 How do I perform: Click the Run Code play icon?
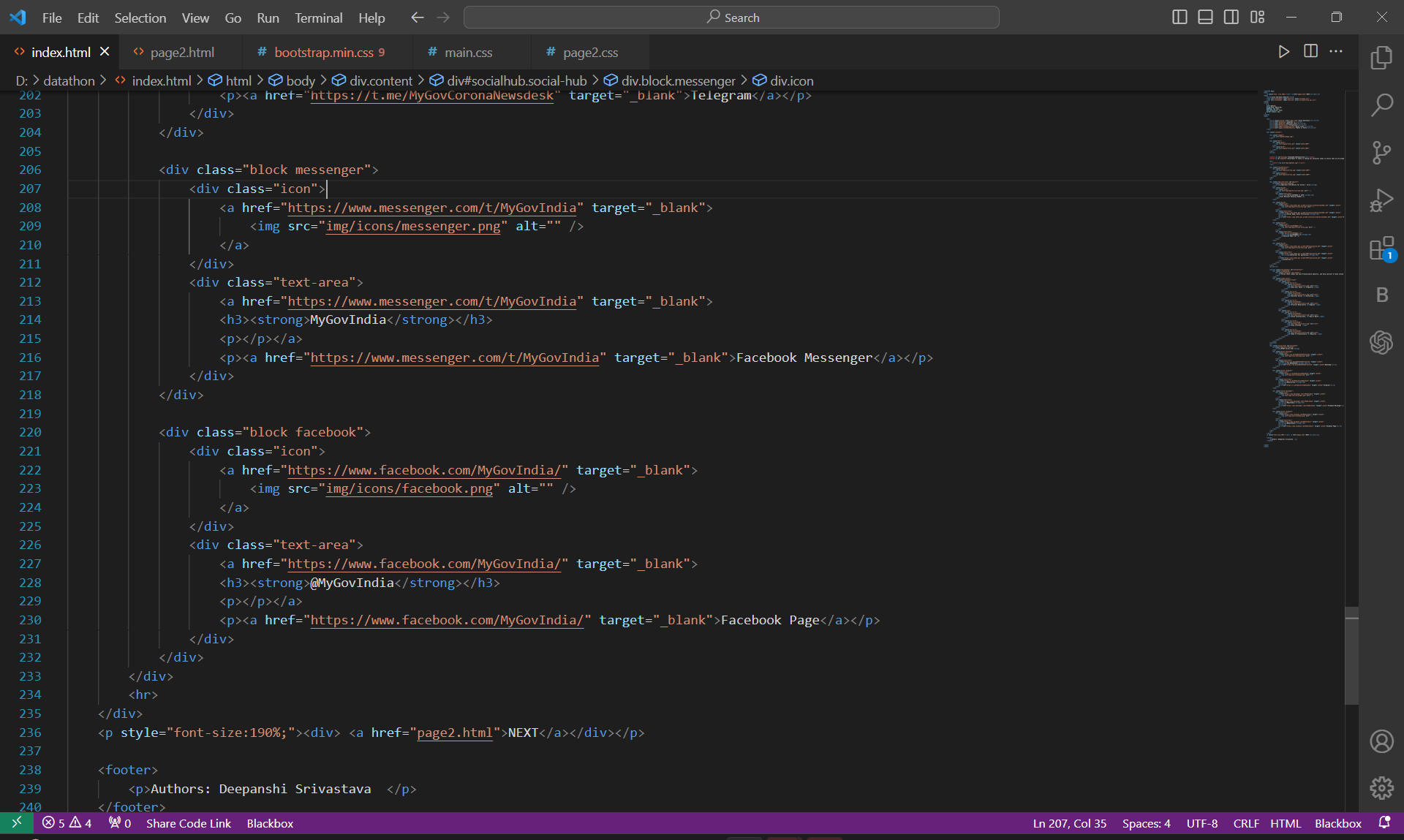pos(1283,51)
